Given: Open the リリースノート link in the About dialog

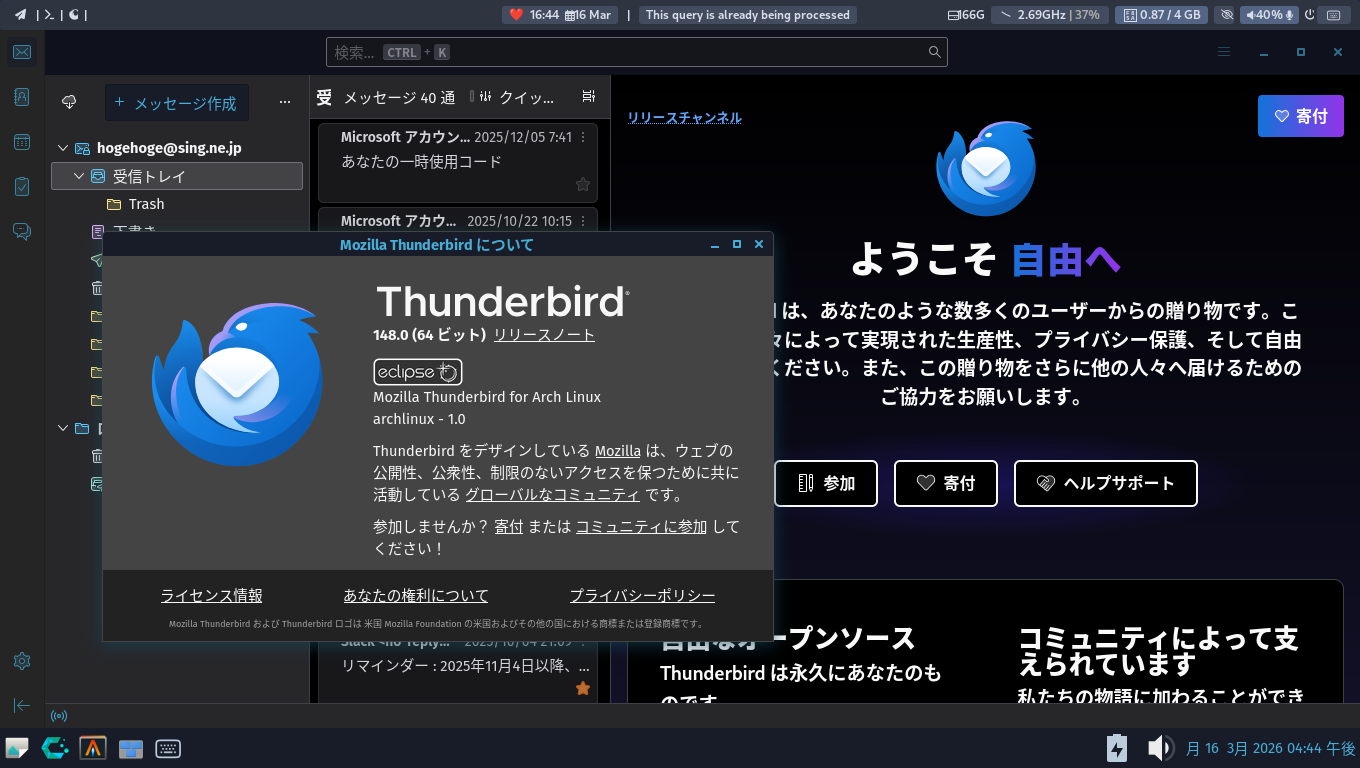Looking at the screenshot, I should pyautogui.click(x=544, y=335).
